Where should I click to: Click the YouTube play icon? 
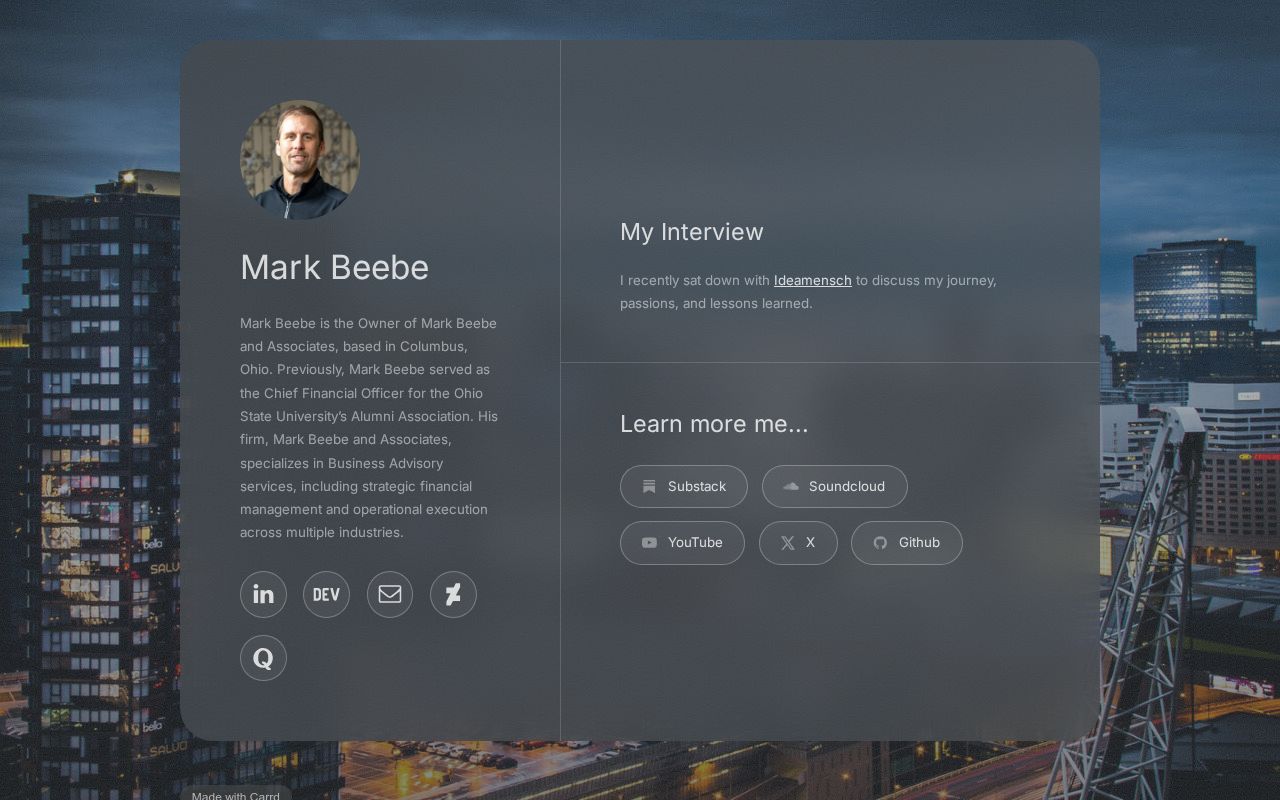[x=649, y=543]
